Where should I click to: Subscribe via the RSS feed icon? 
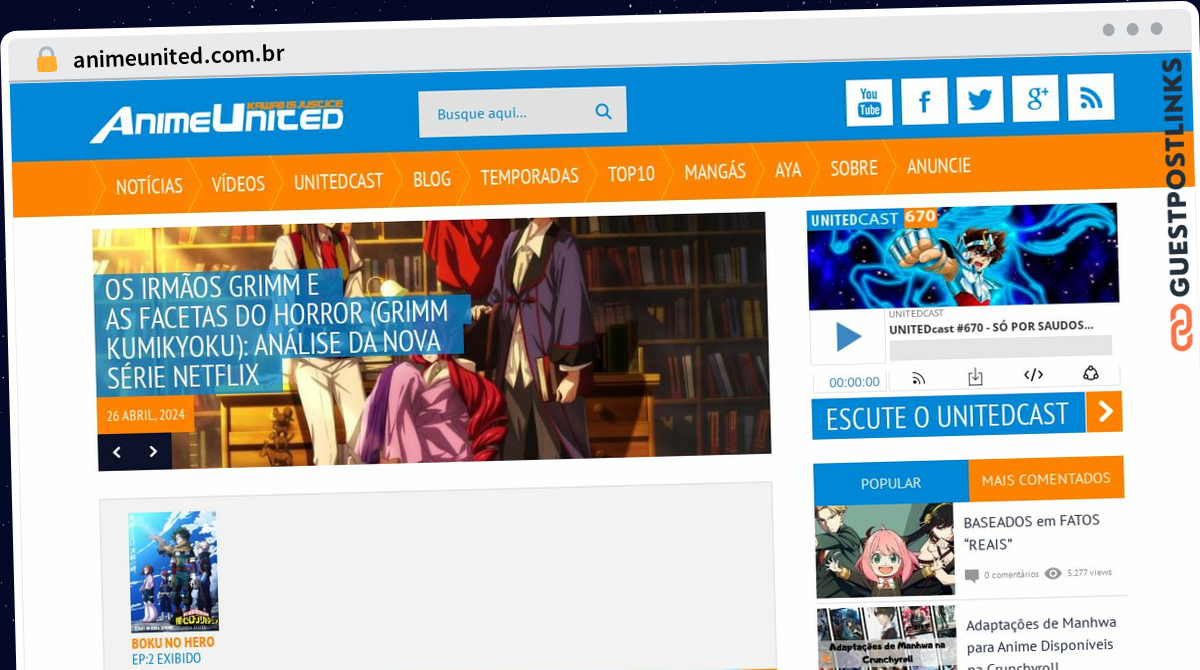tap(1091, 97)
